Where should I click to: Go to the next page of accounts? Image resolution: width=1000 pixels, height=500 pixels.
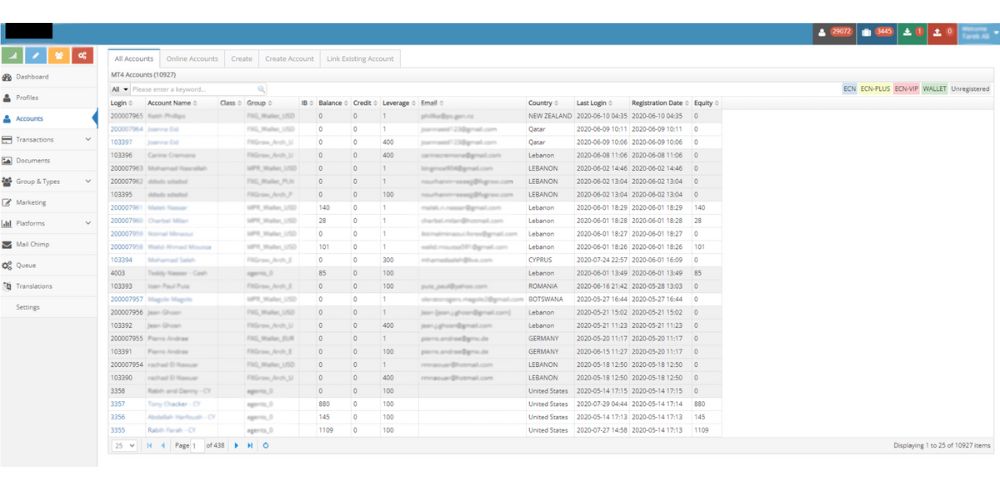[x=237, y=445]
